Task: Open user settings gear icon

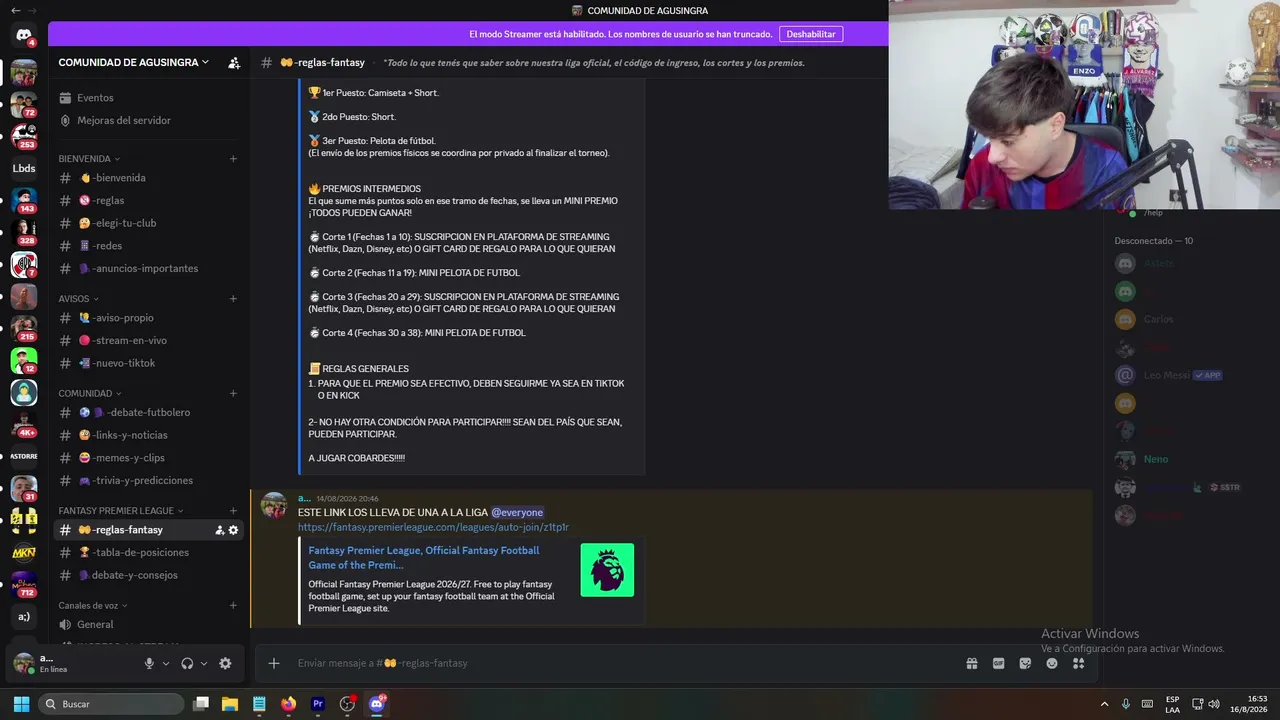Action: point(225,663)
